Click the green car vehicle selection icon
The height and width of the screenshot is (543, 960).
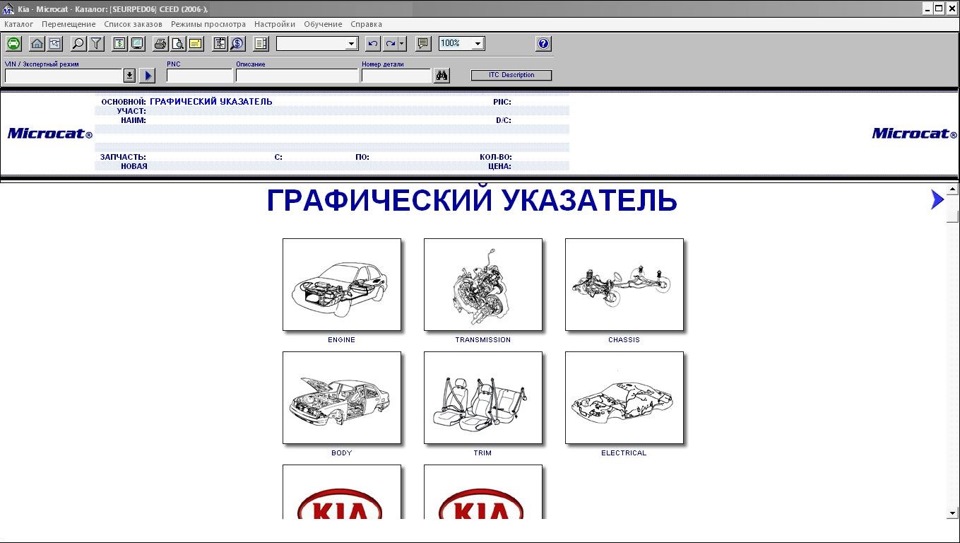tap(13, 43)
